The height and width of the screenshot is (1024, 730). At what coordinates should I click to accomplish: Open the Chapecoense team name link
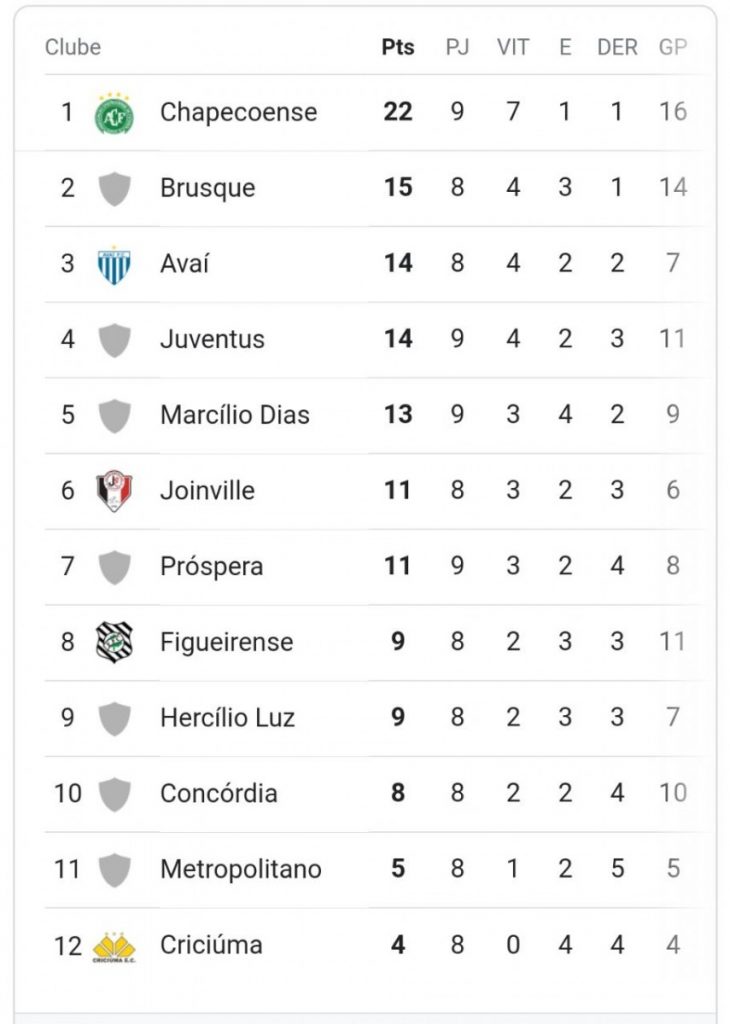[x=238, y=112]
